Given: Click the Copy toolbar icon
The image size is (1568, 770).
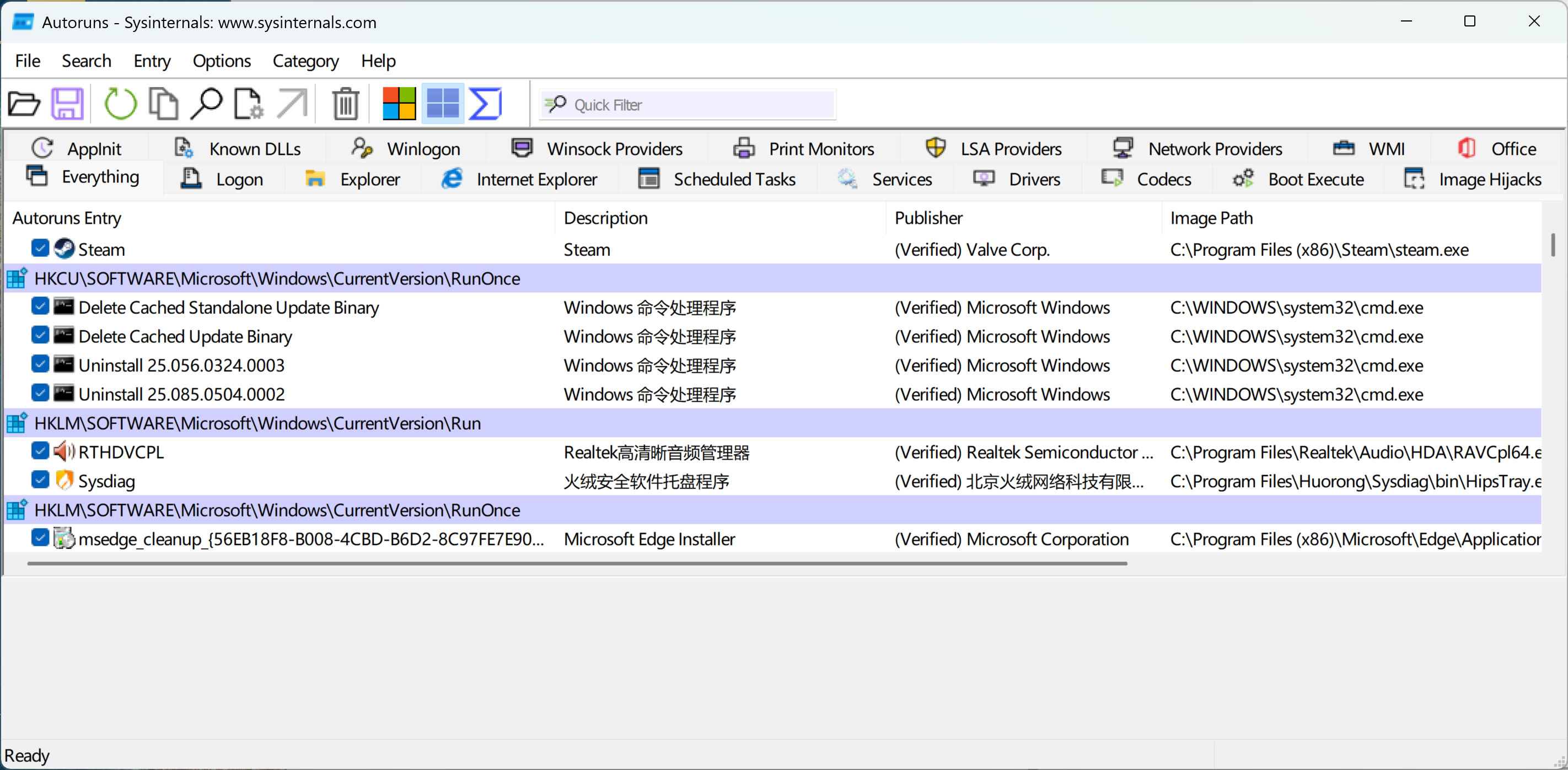Looking at the screenshot, I should pyautogui.click(x=164, y=104).
